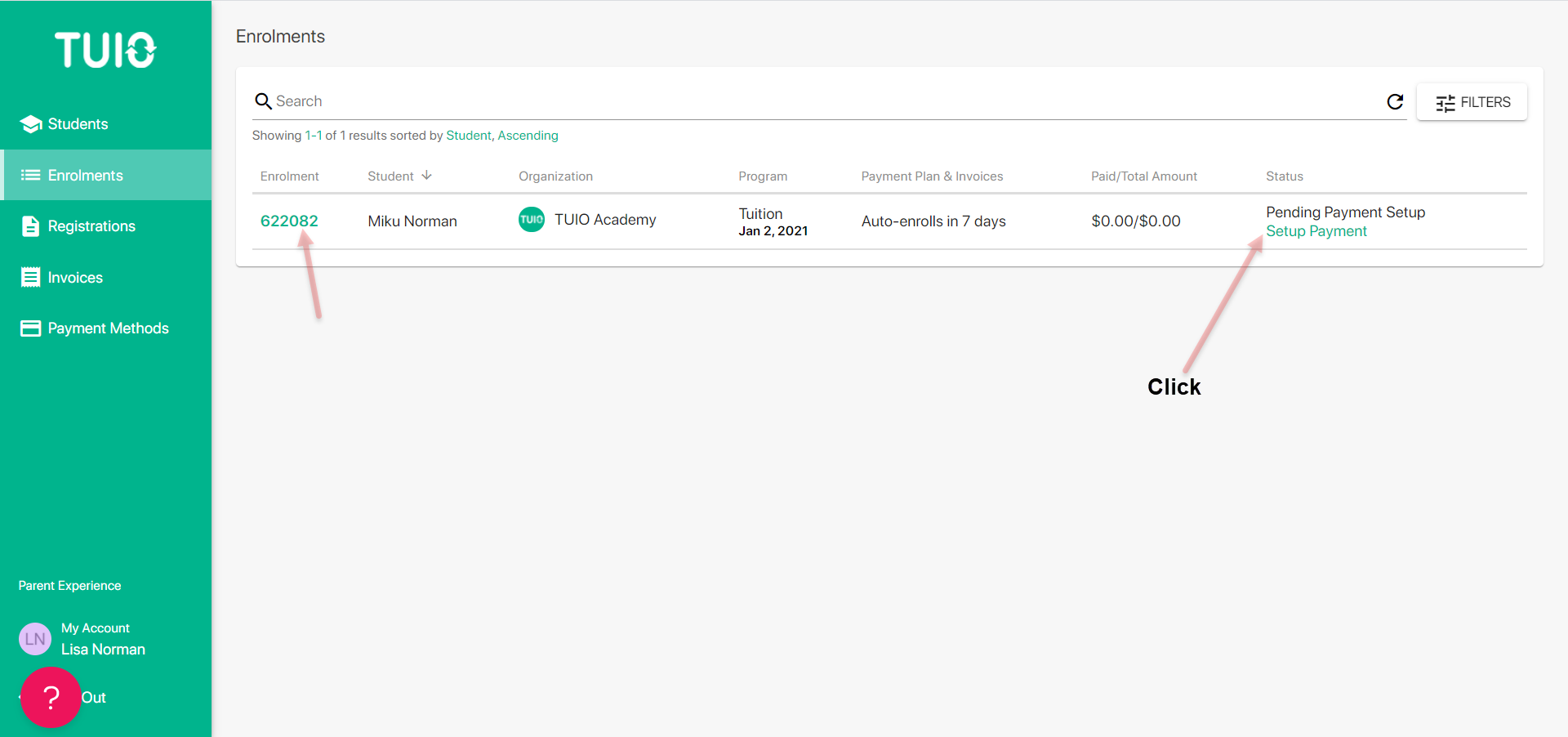Open the FILTERS panel

tap(1472, 102)
